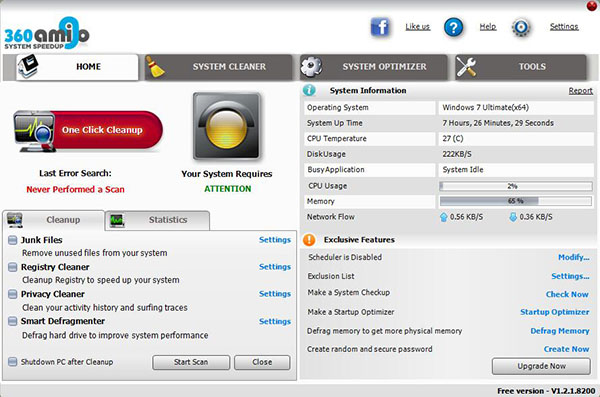Open Settings link for Privacy Cleaner
This screenshot has height=397, width=600.
tap(275, 294)
